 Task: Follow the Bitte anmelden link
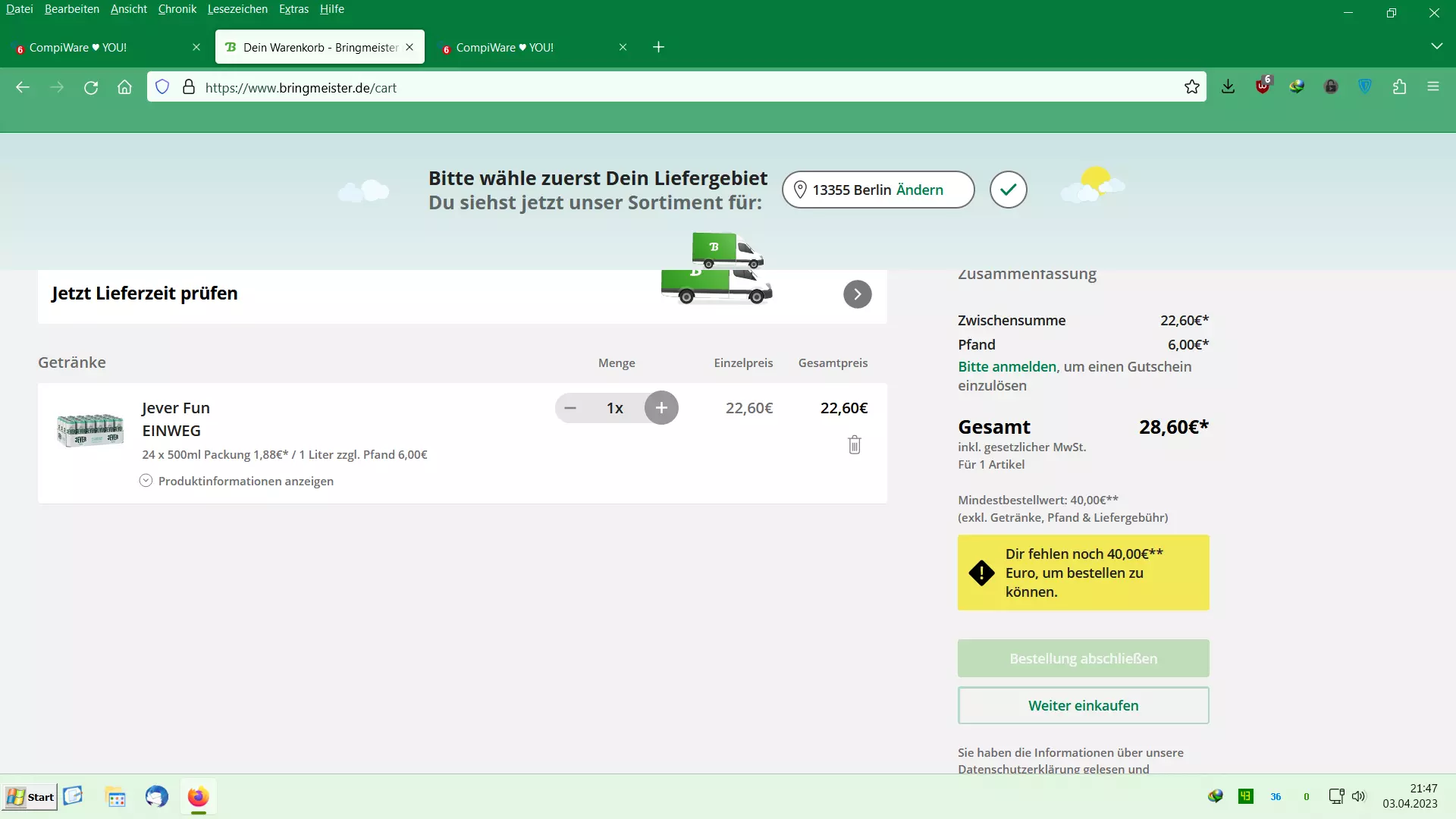[1007, 367]
